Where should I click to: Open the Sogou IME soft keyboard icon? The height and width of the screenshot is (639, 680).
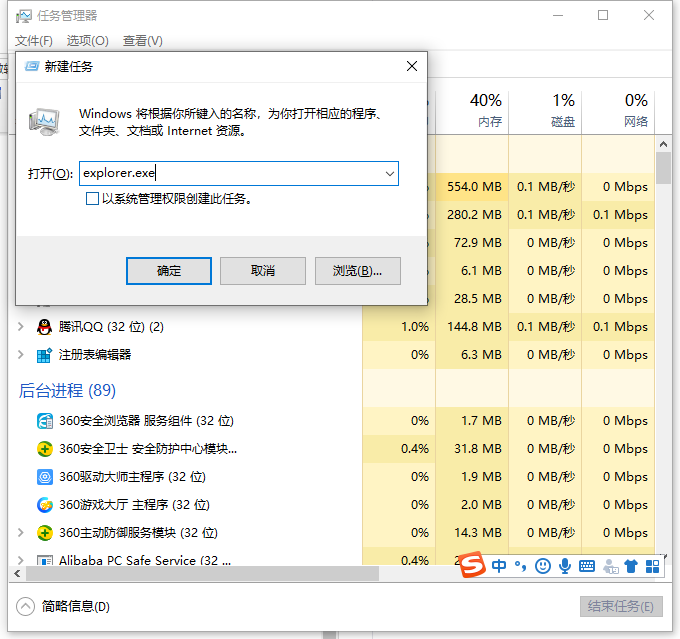[x=587, y=566]
